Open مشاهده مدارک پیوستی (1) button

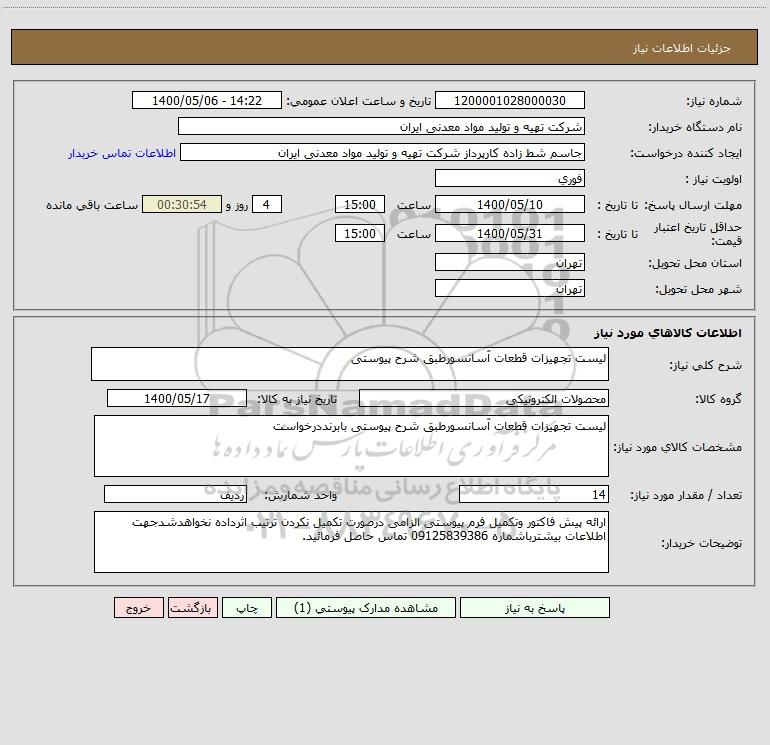[x=366, y=607]
